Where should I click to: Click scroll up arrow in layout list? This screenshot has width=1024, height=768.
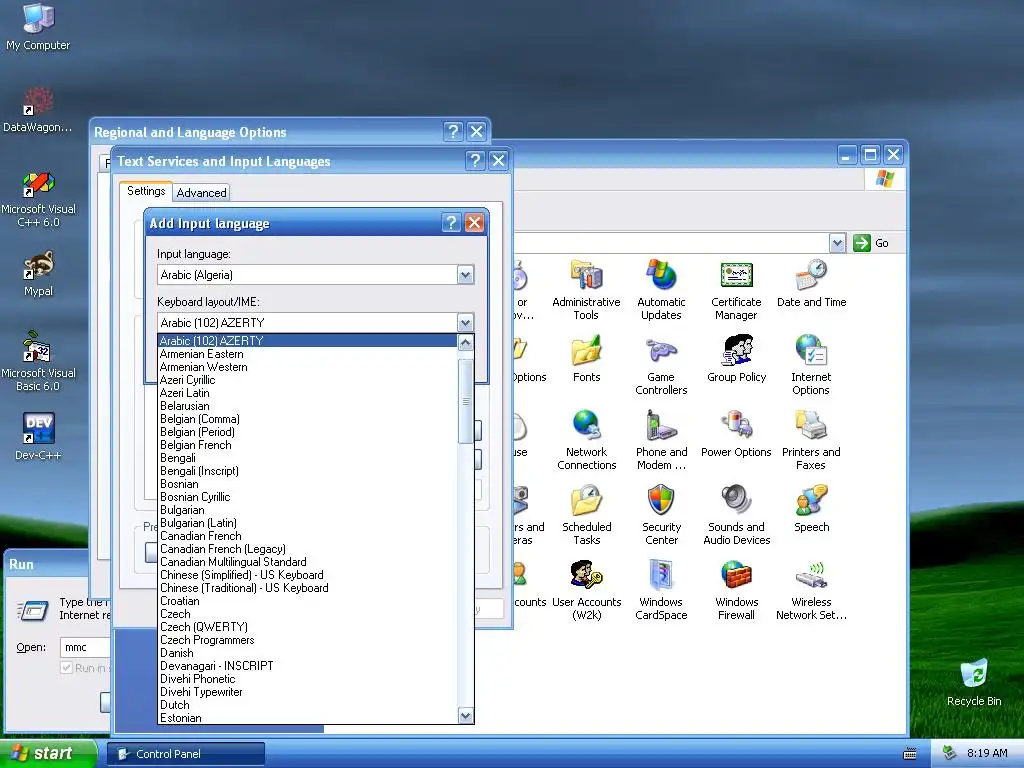point(465,342)
